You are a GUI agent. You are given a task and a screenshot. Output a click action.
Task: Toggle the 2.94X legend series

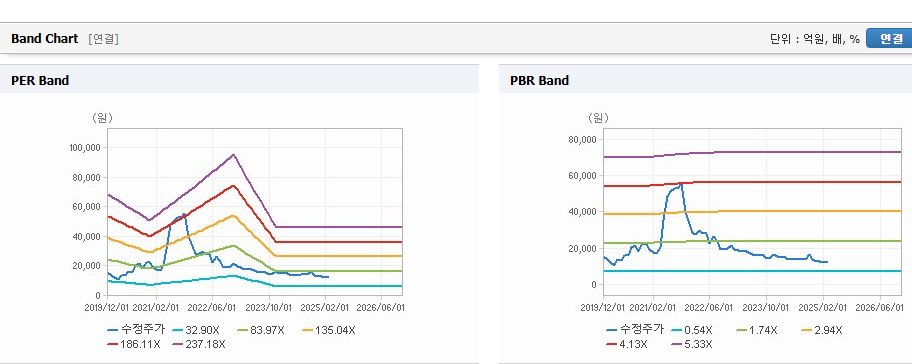[821, 330]
